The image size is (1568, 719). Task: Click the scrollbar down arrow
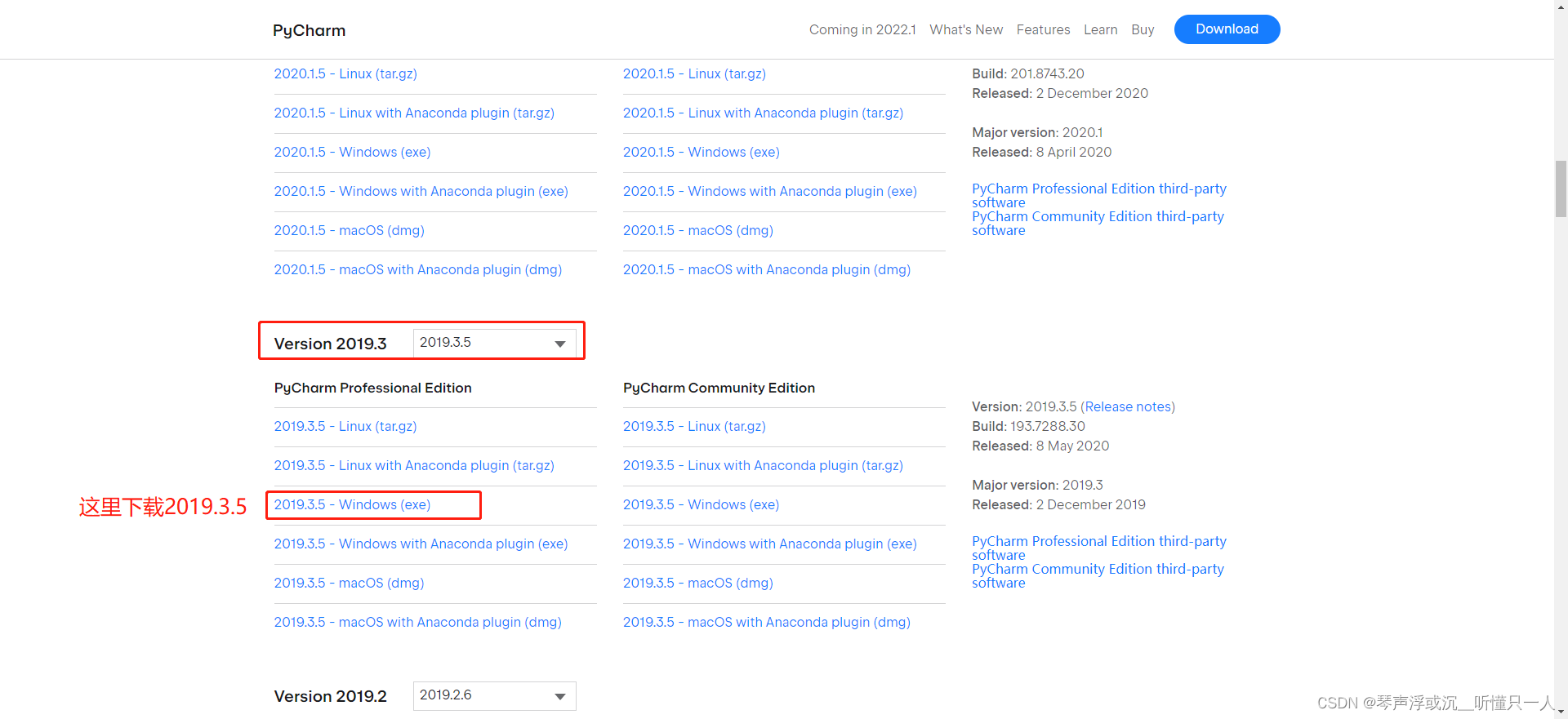coord(1561,712)
